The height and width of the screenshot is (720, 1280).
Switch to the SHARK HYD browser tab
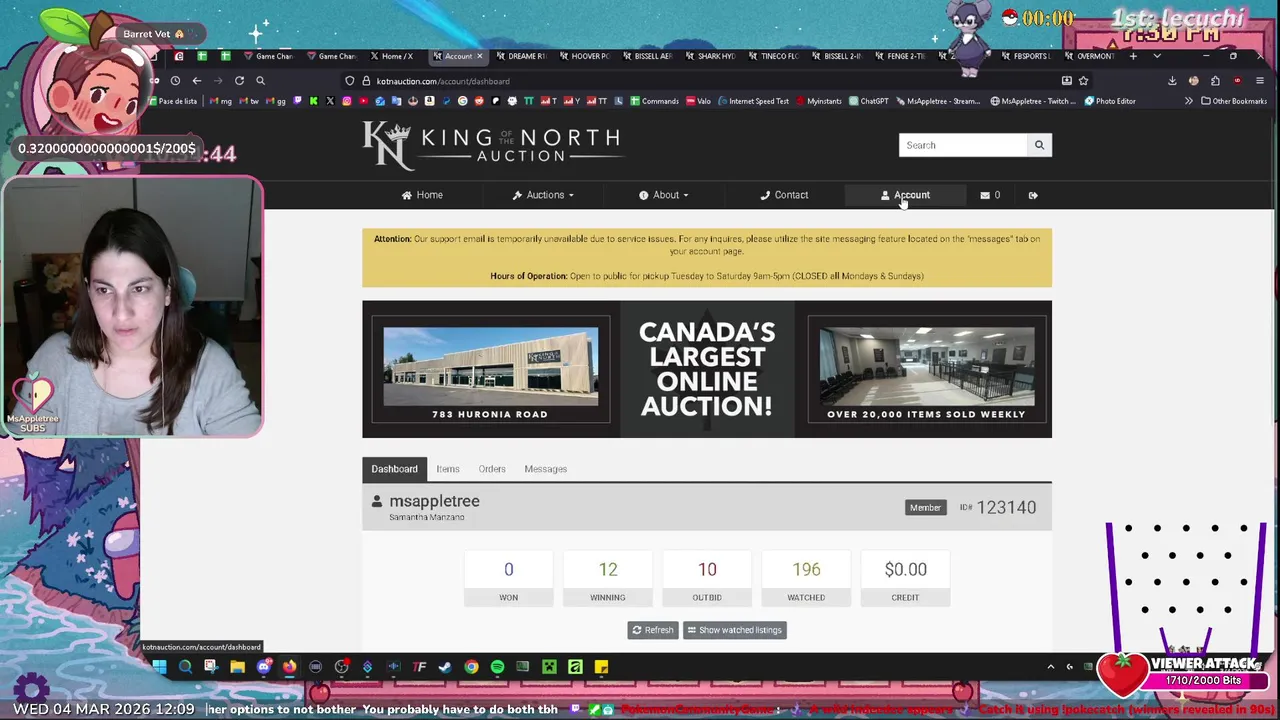coord(710,56)
